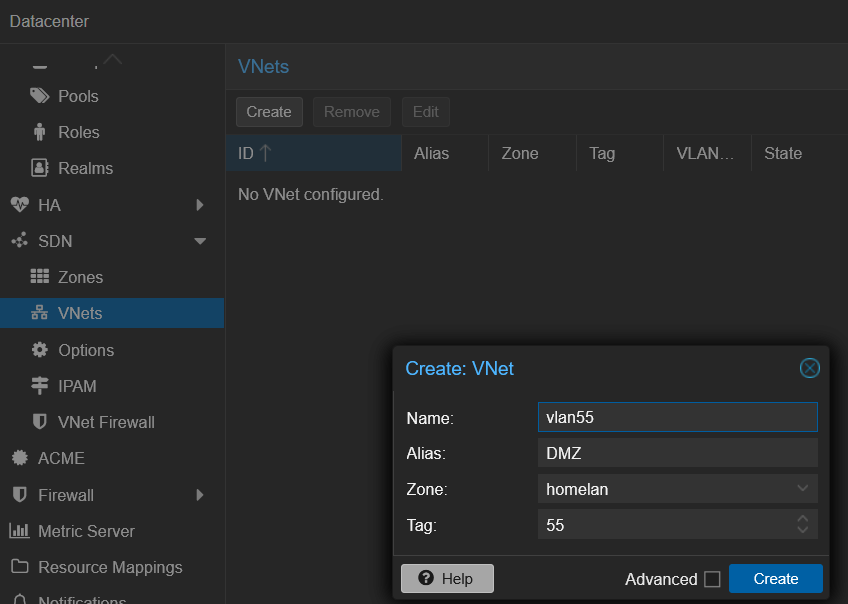Screen dimensions: 848x604
Task: Click the Help button
Action: pos(447,579)
